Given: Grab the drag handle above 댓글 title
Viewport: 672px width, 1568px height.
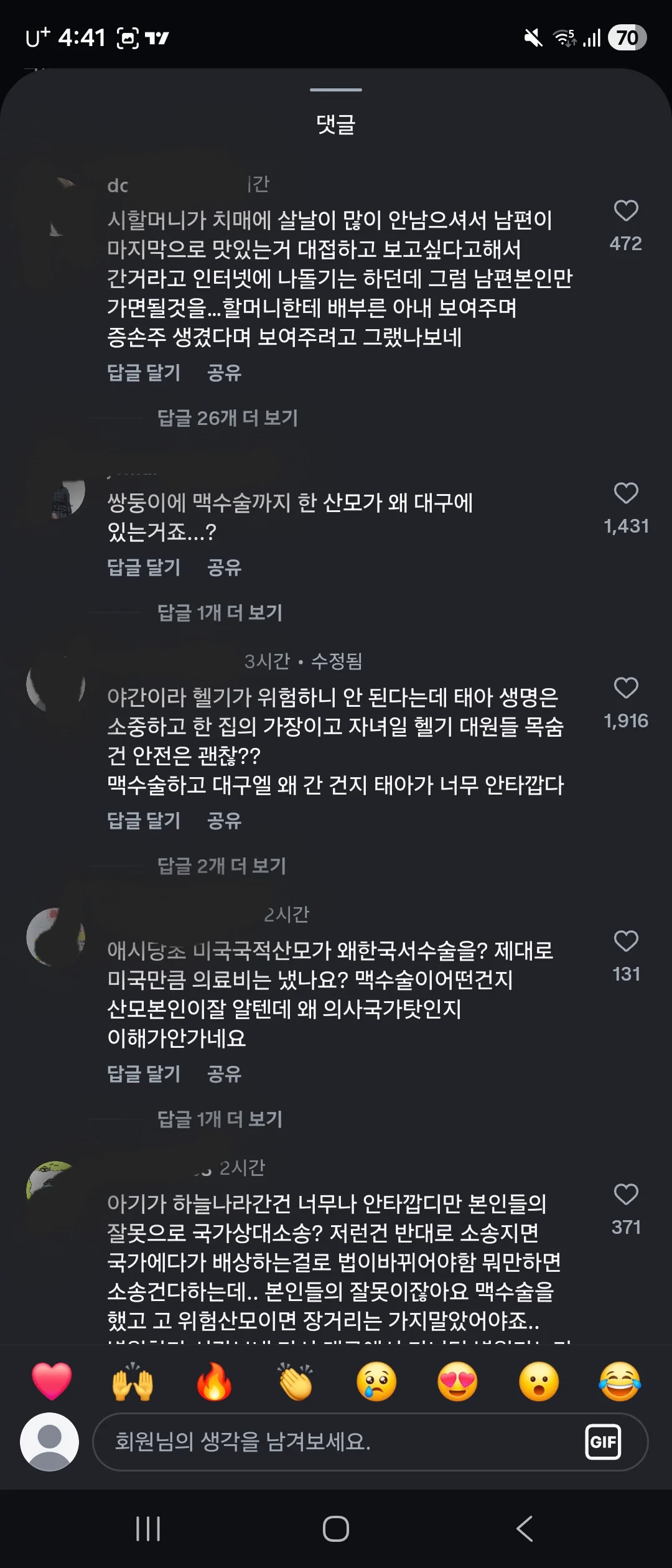Looking at the screenshot, I should (x=336, y=90).
